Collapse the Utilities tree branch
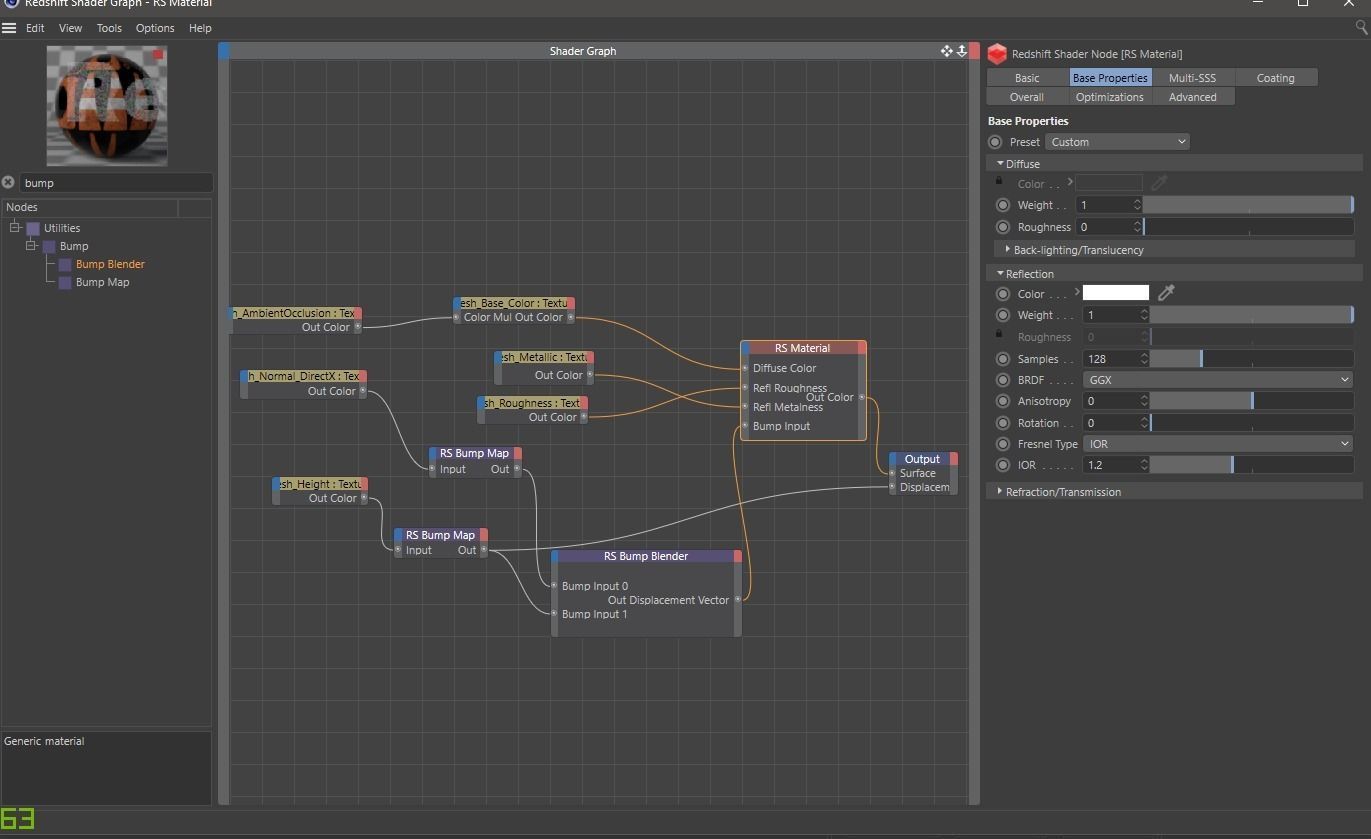The height and width of the screenshot is (839, 1371). tap(15, 228)
